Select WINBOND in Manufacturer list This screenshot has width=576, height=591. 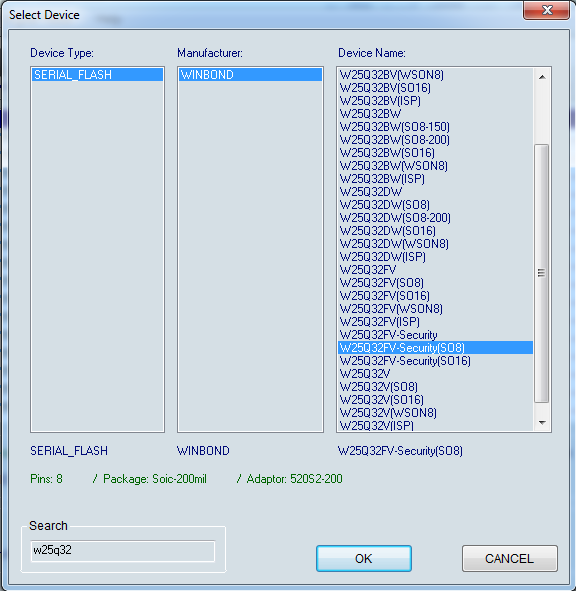[250, 75]
